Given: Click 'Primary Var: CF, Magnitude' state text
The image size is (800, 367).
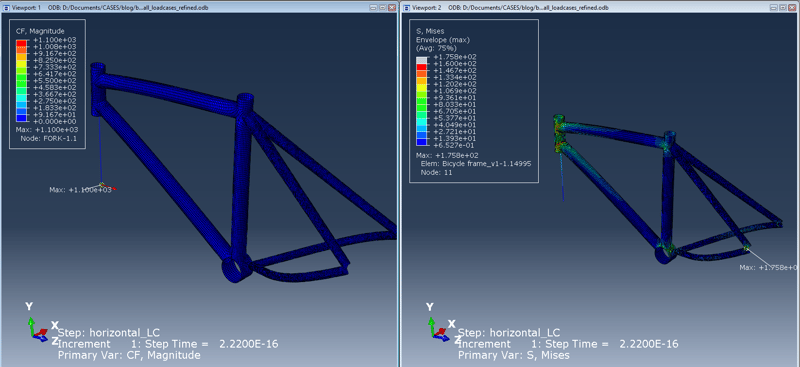Looking at the screenshot, I should (129, 355).
